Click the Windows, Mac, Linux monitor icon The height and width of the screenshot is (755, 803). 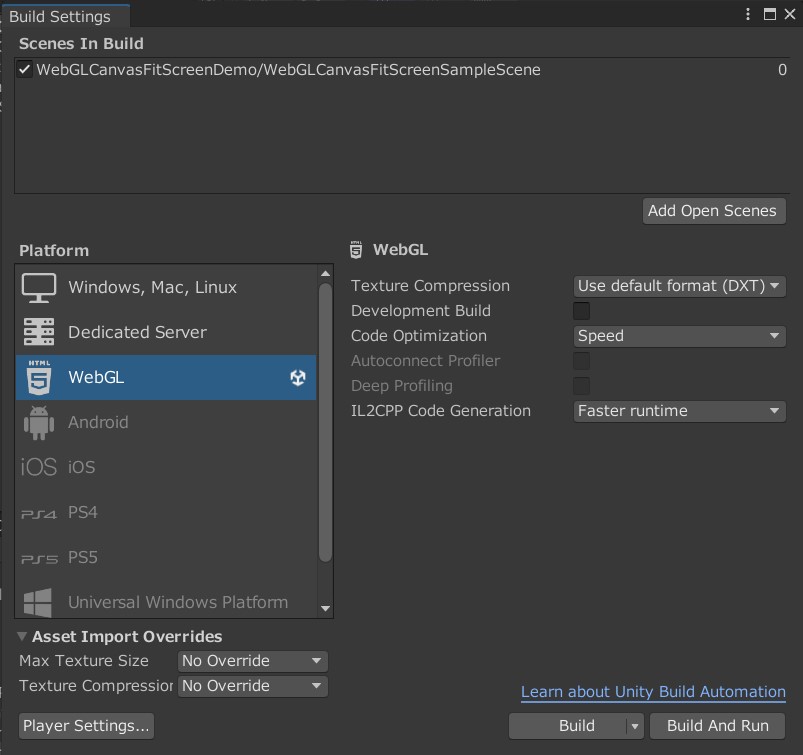click(x=39, y=287)
